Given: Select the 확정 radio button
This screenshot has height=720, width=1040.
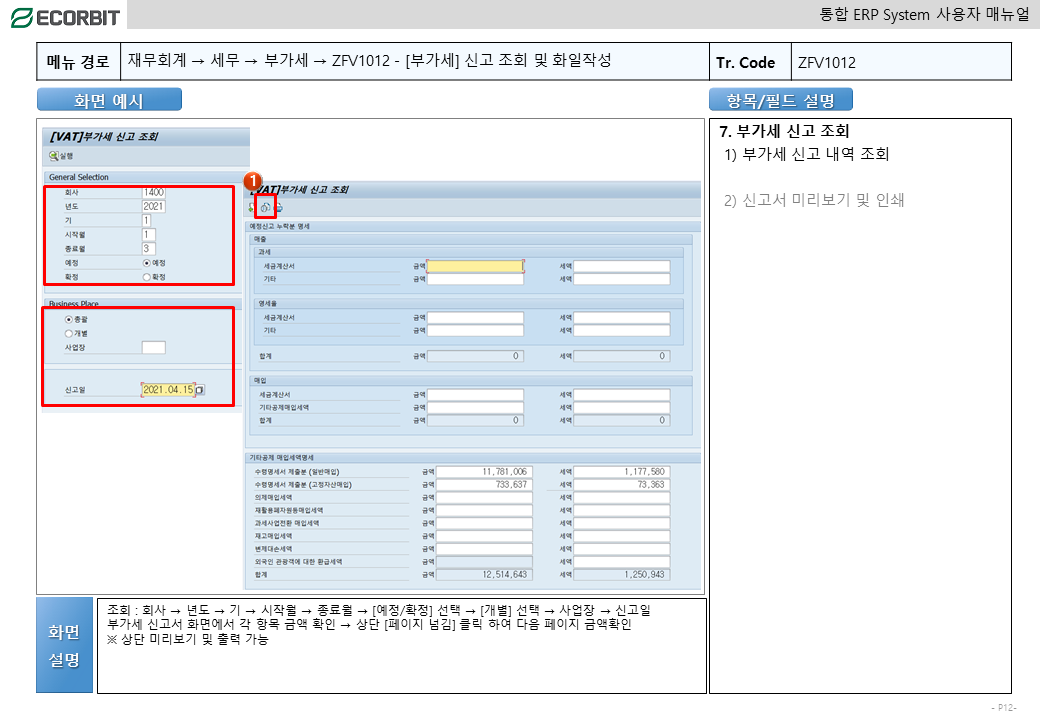Looking at the screenshot, I should (147, 276).
